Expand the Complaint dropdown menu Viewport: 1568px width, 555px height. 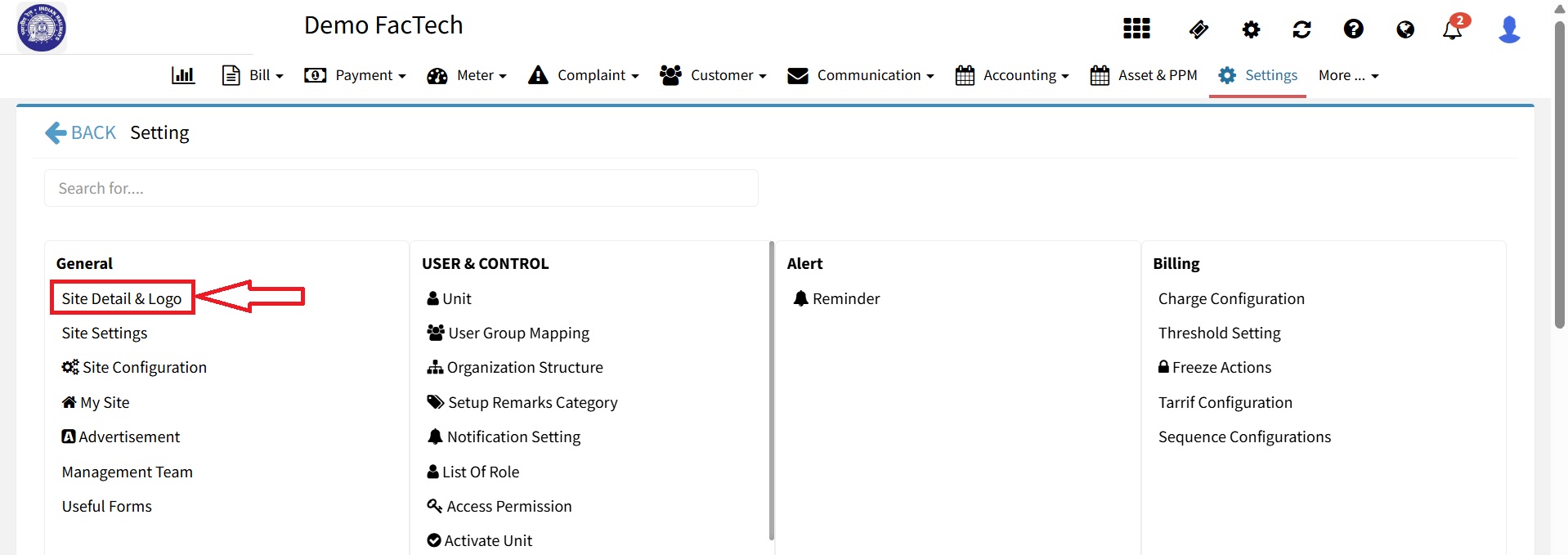point(584,75)
